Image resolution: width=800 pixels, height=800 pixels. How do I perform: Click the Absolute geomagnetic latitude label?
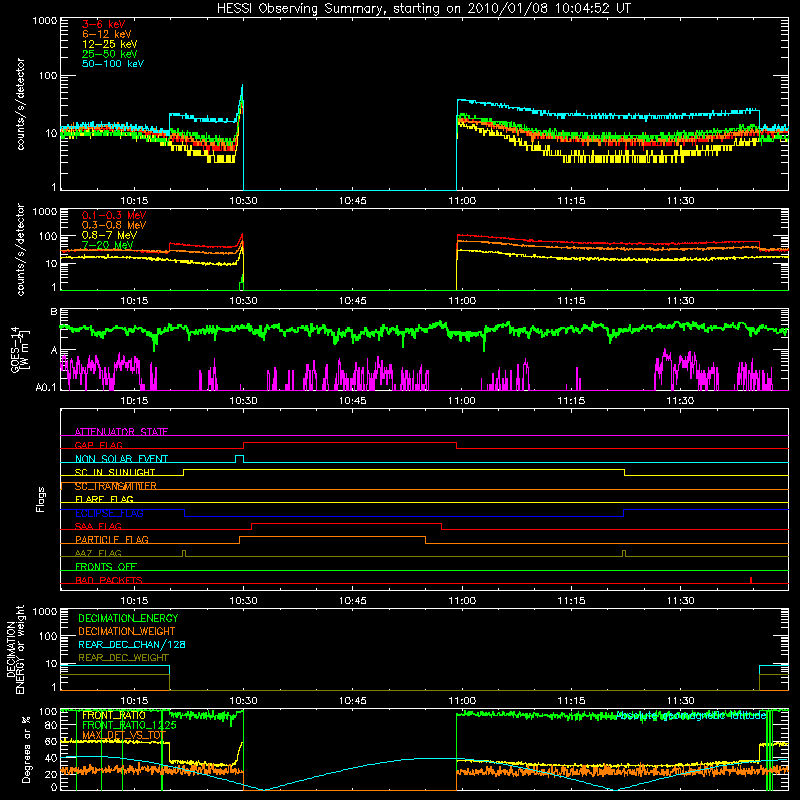[x=691, y=715]
